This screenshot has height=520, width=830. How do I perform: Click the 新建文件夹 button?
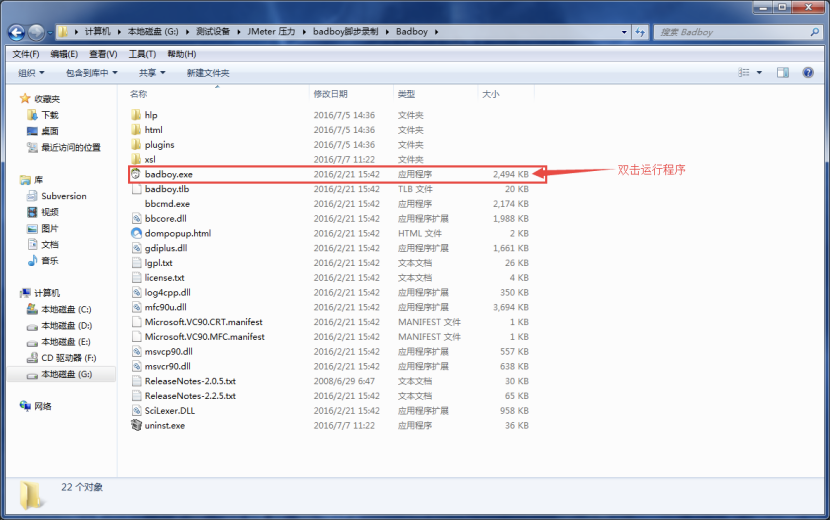click(208, 73)
